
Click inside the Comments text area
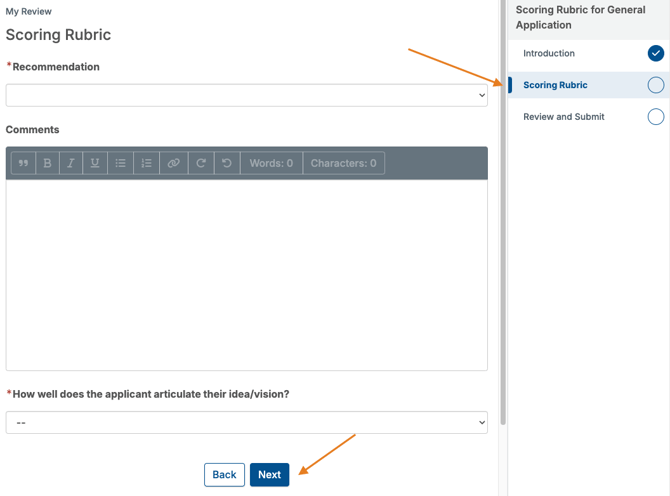tap(246, 275)
